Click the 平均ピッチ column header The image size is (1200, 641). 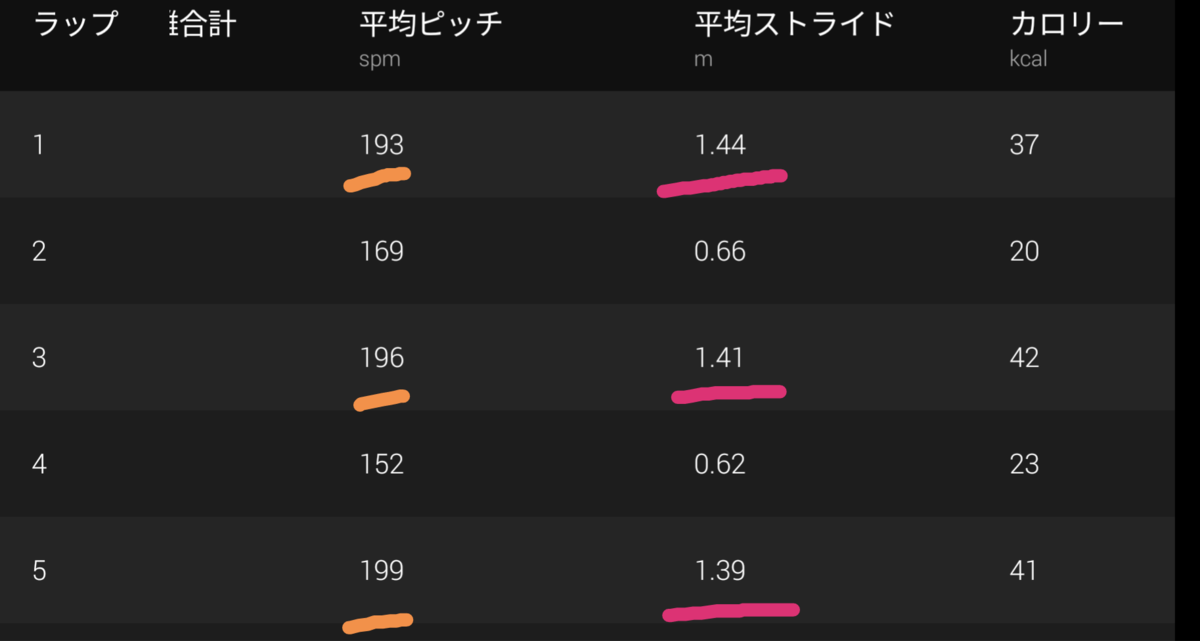click(x=430, y=24)
